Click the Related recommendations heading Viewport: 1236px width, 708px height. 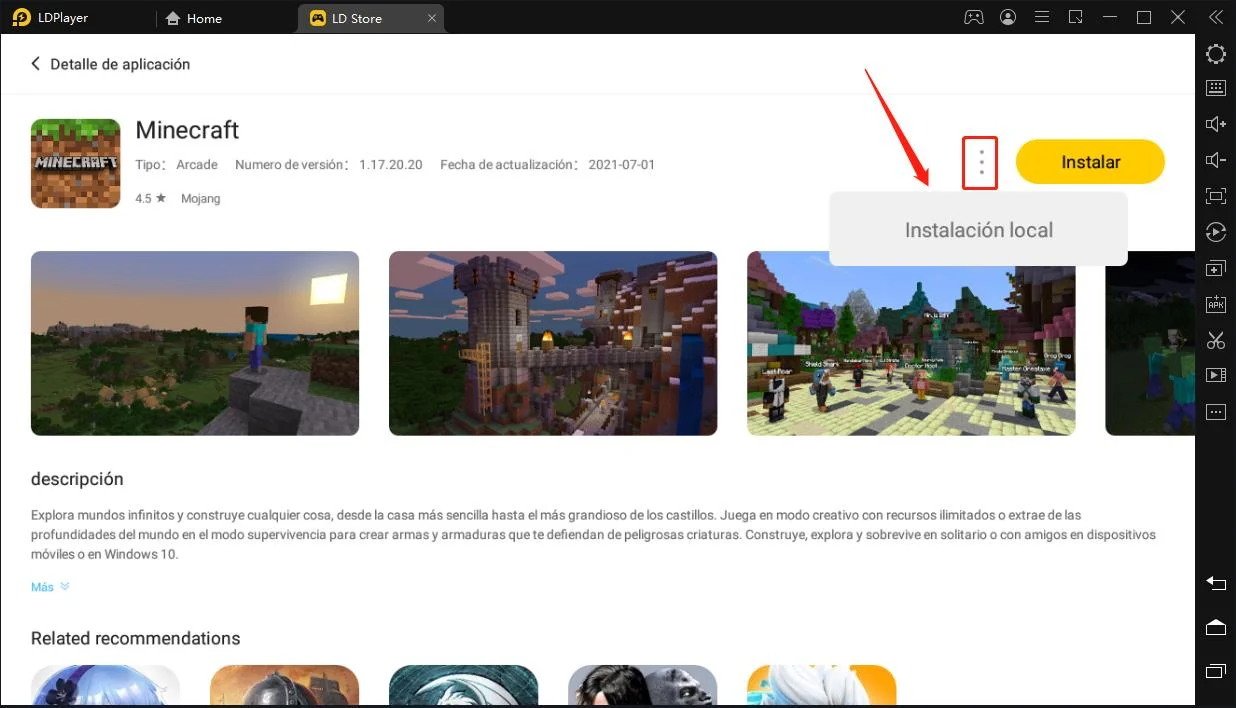click(136, 638)
